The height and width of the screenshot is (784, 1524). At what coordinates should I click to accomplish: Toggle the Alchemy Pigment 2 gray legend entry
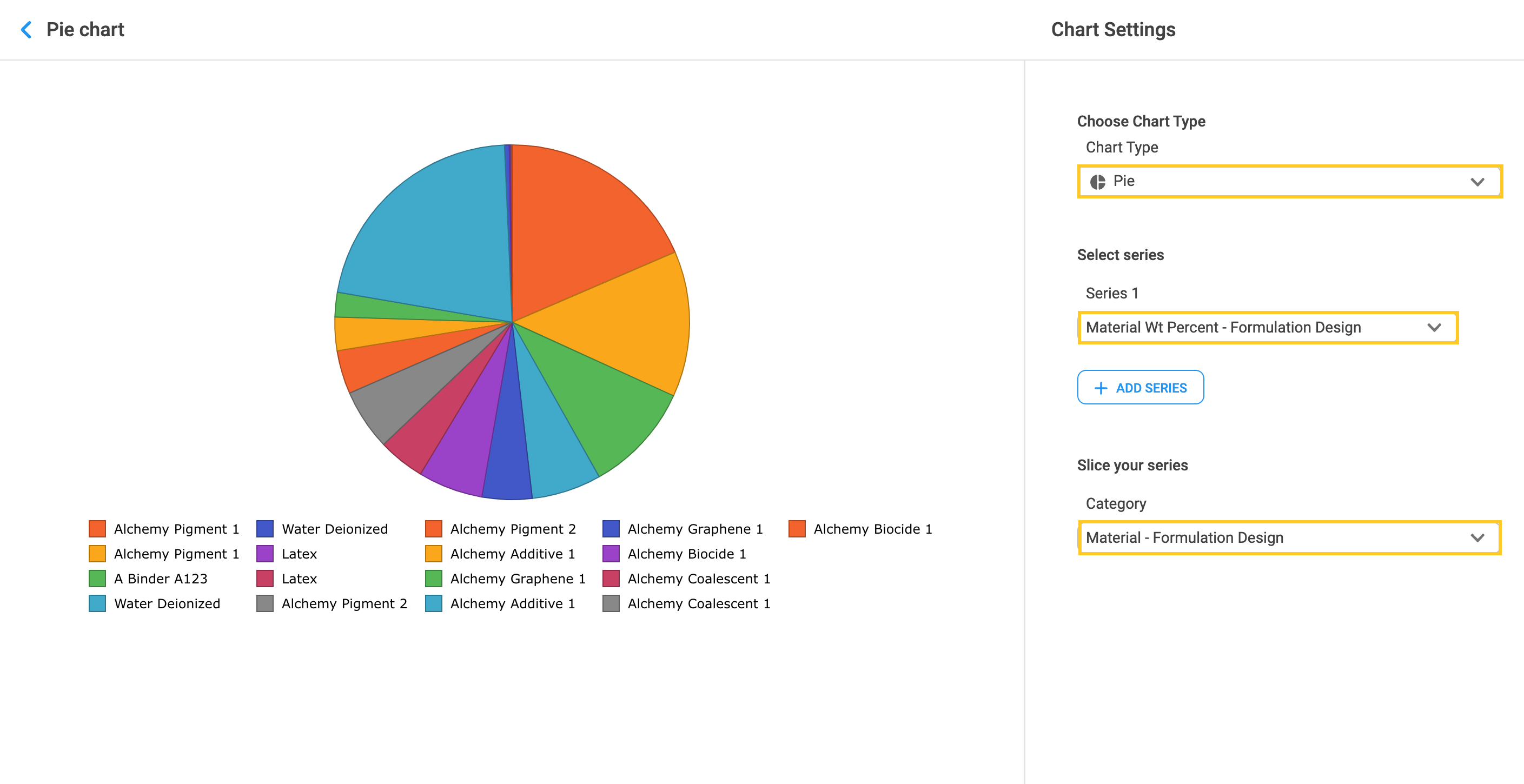pyautogui.click(x=344, y=603)
